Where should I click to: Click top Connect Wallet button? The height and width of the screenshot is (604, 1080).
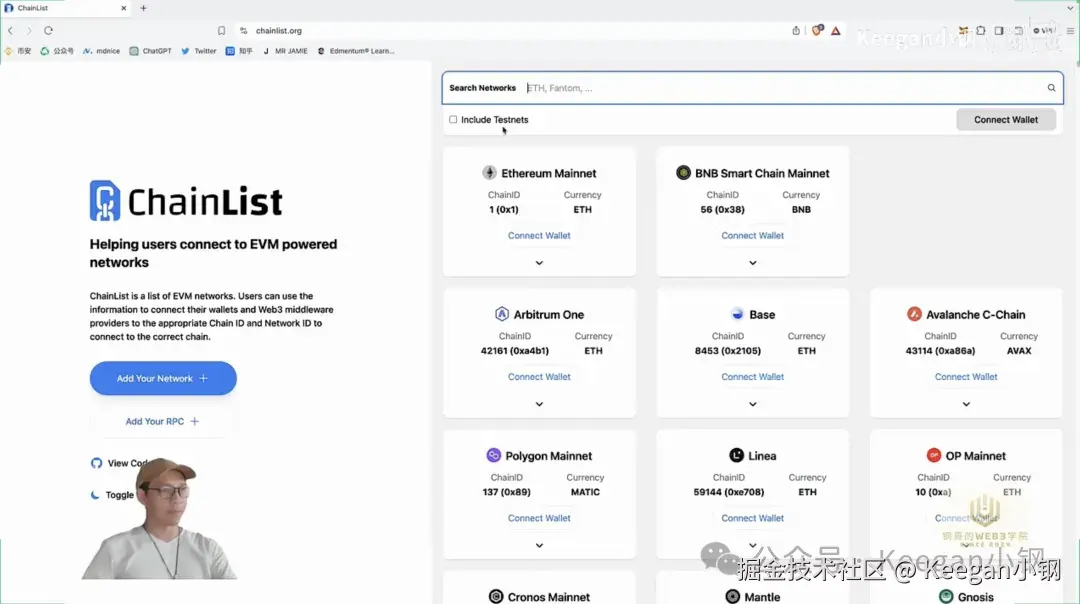tap(1006, 119)
